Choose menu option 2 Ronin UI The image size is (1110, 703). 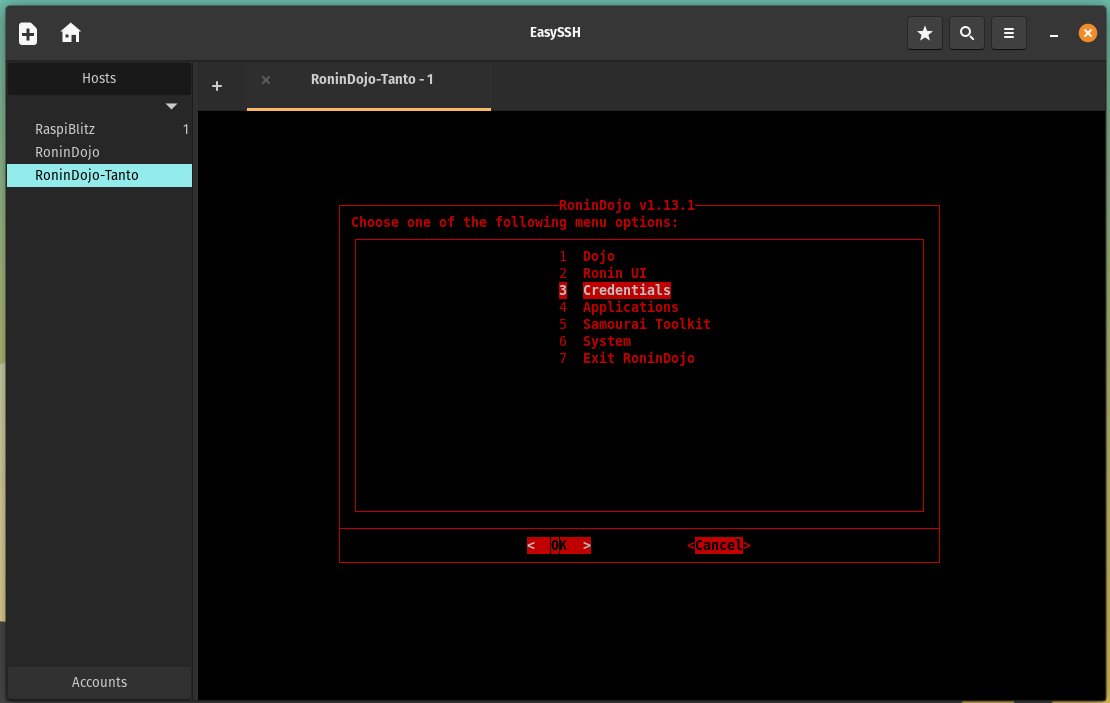click(602, 273)
